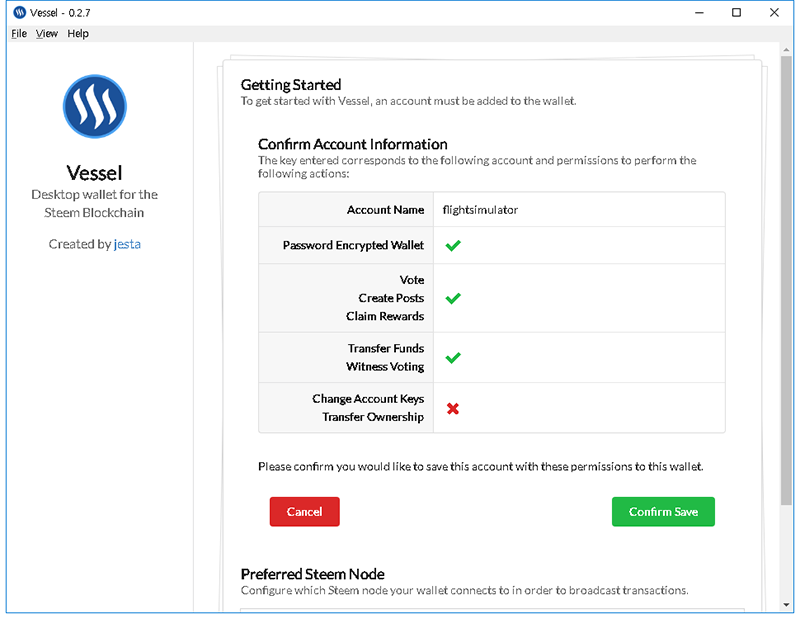Click the Witness Voting permission label

point(385,367)
